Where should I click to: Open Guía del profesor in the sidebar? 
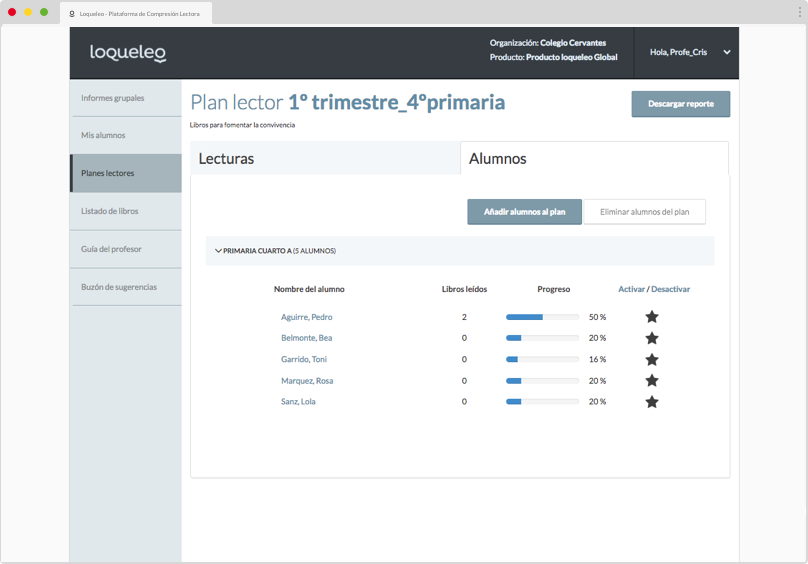[126, 249]
